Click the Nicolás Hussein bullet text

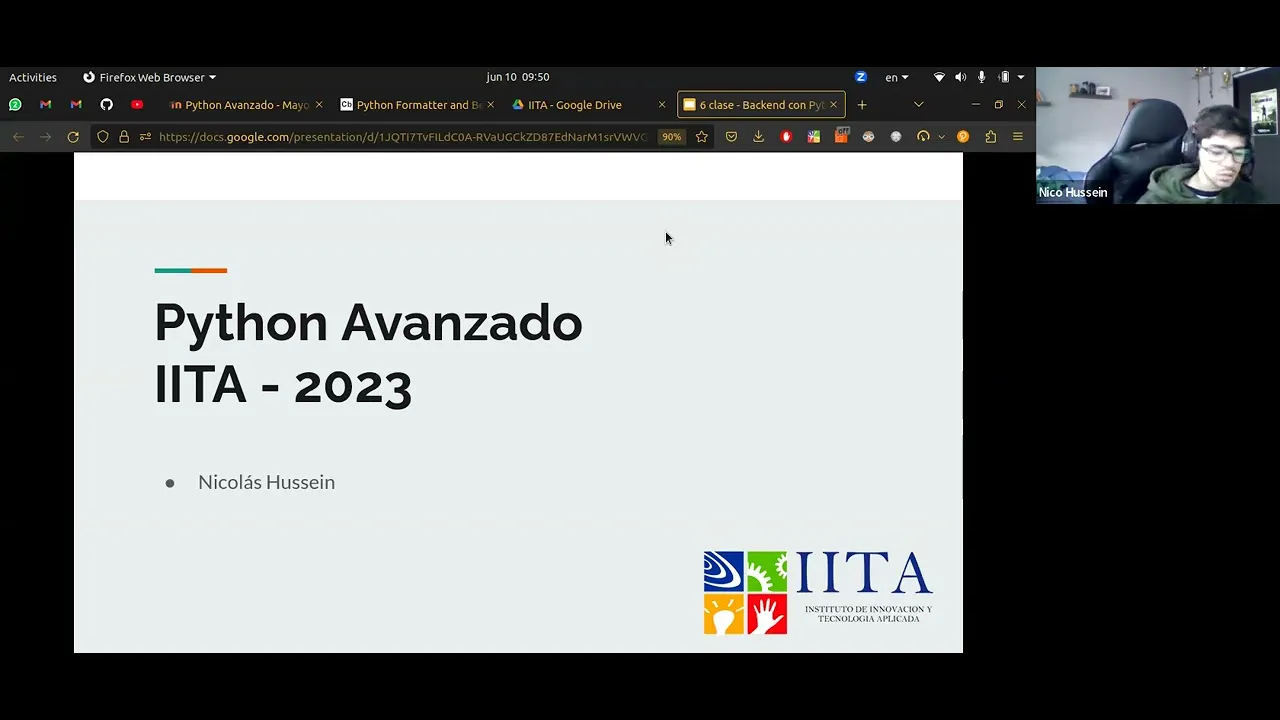(266, 482)
